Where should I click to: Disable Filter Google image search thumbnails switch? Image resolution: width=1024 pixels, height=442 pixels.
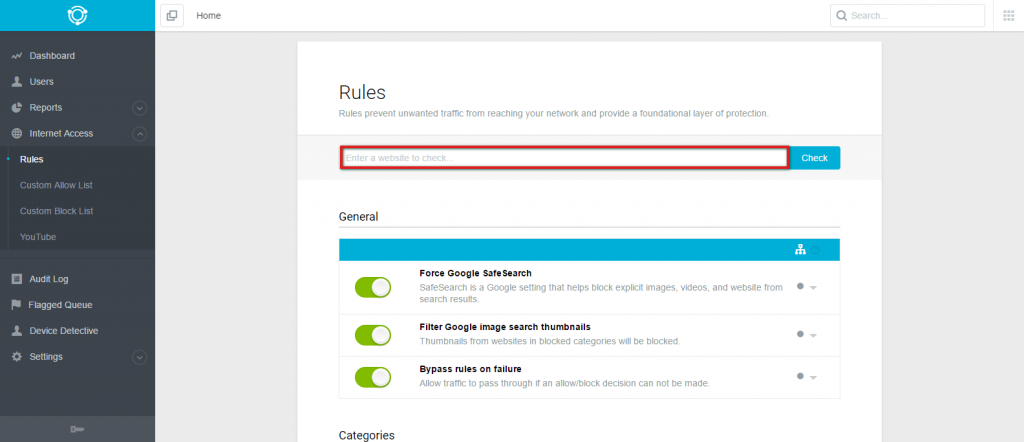point(373,333)
